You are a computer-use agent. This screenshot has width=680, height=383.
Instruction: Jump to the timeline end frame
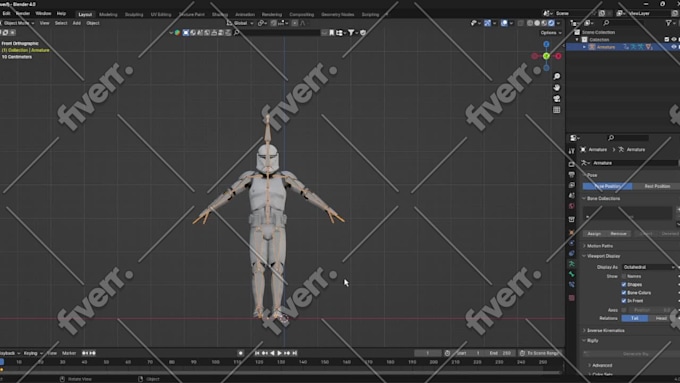(x=294, y=353)
